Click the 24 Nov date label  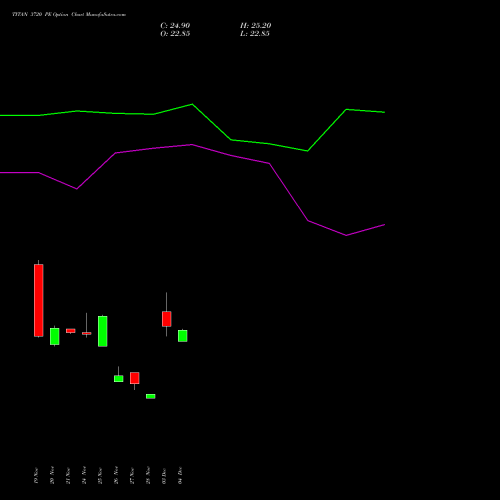pyautogui.click(x=84, y=475)
